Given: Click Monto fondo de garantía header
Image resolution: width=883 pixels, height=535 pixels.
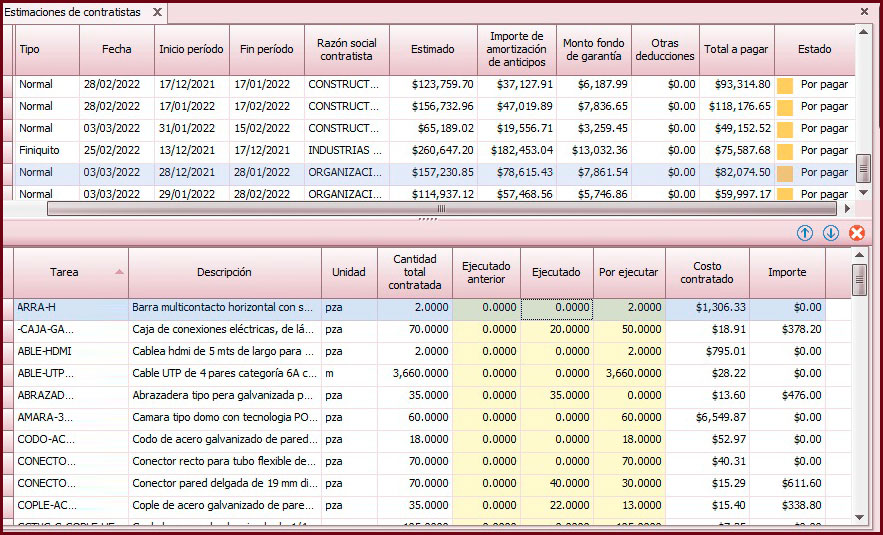Looking at the screenshot, I should coord(594,50).
